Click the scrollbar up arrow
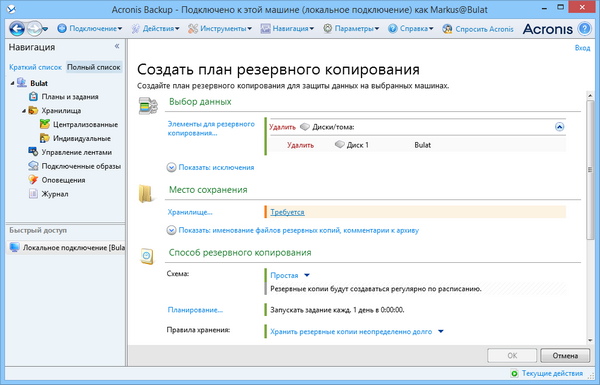This screenshot has width=600, height=385. coord(590,96)
